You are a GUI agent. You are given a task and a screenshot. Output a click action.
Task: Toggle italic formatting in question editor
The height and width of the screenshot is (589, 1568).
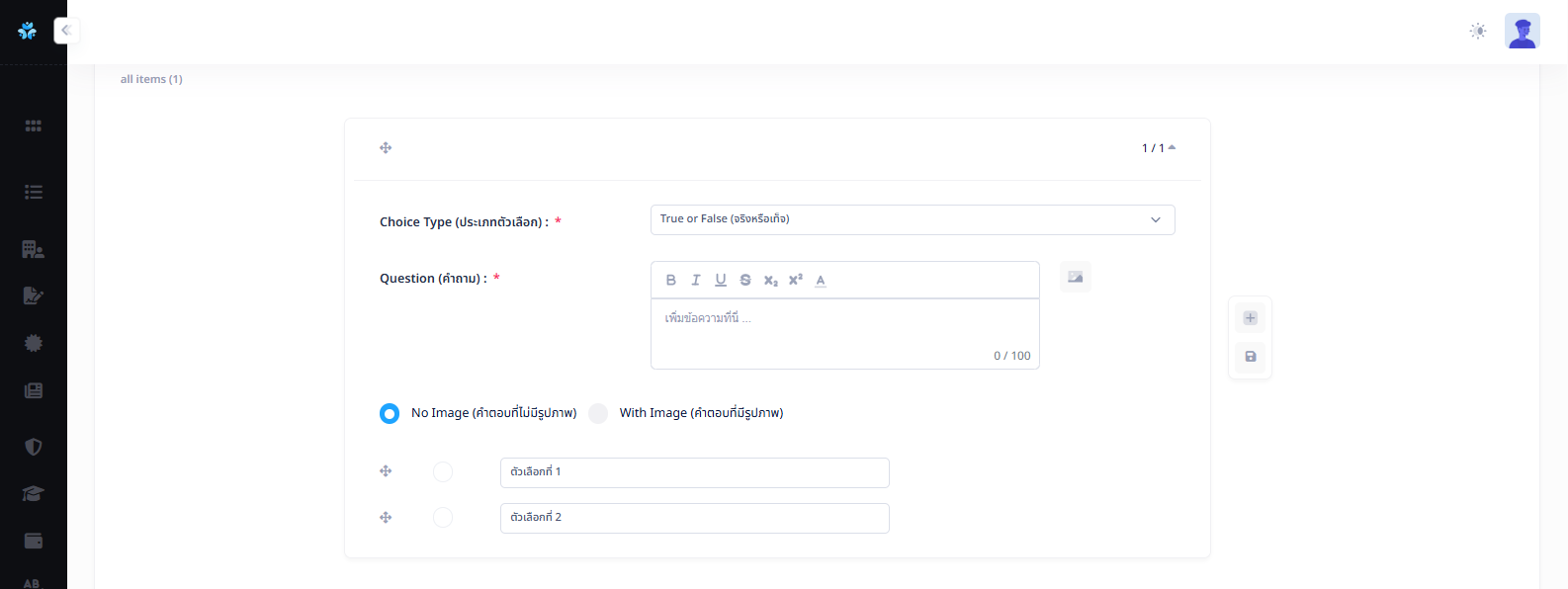pyautogui.click(x=696, y=281)
